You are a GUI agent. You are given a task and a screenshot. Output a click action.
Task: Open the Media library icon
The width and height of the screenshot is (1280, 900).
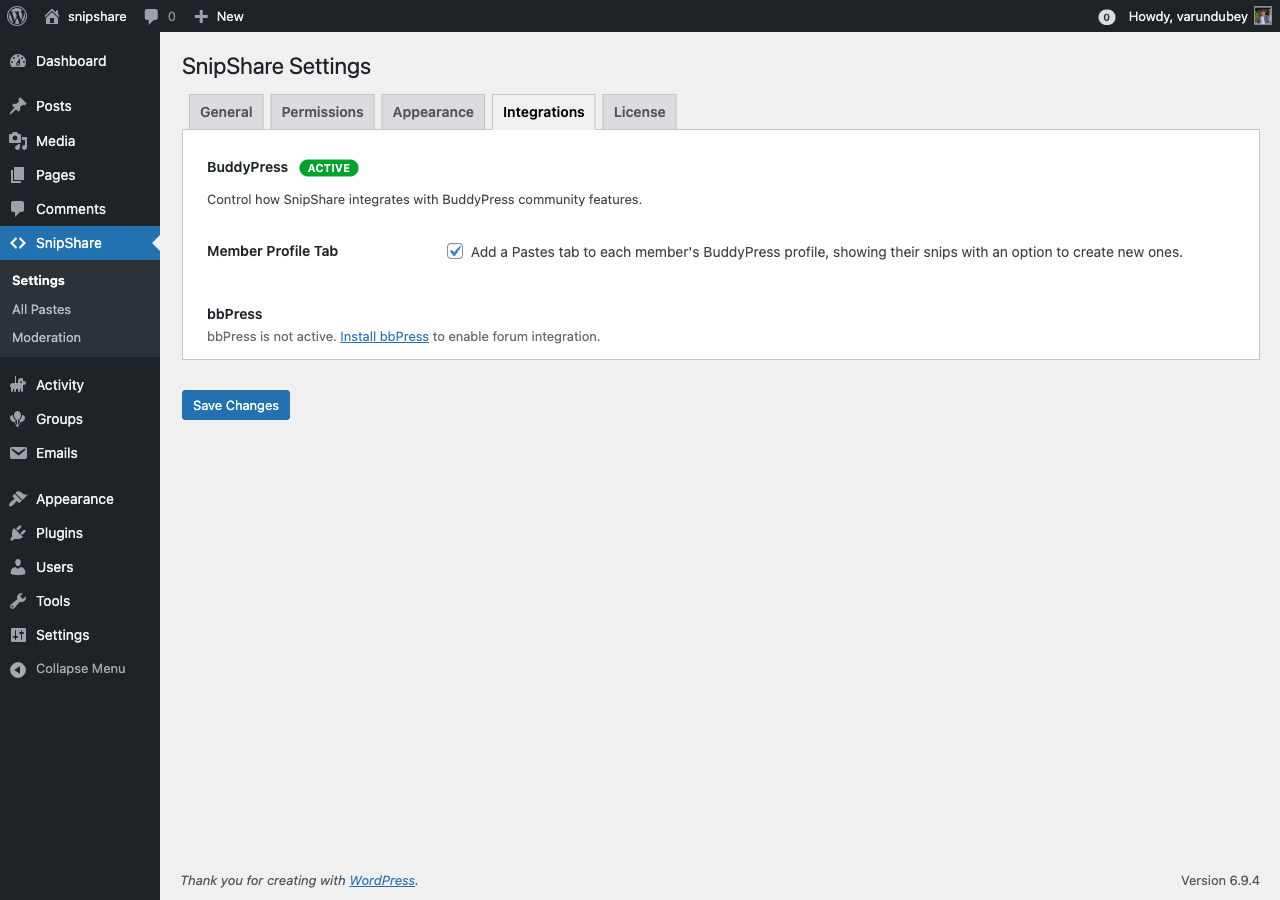(18, 141)
